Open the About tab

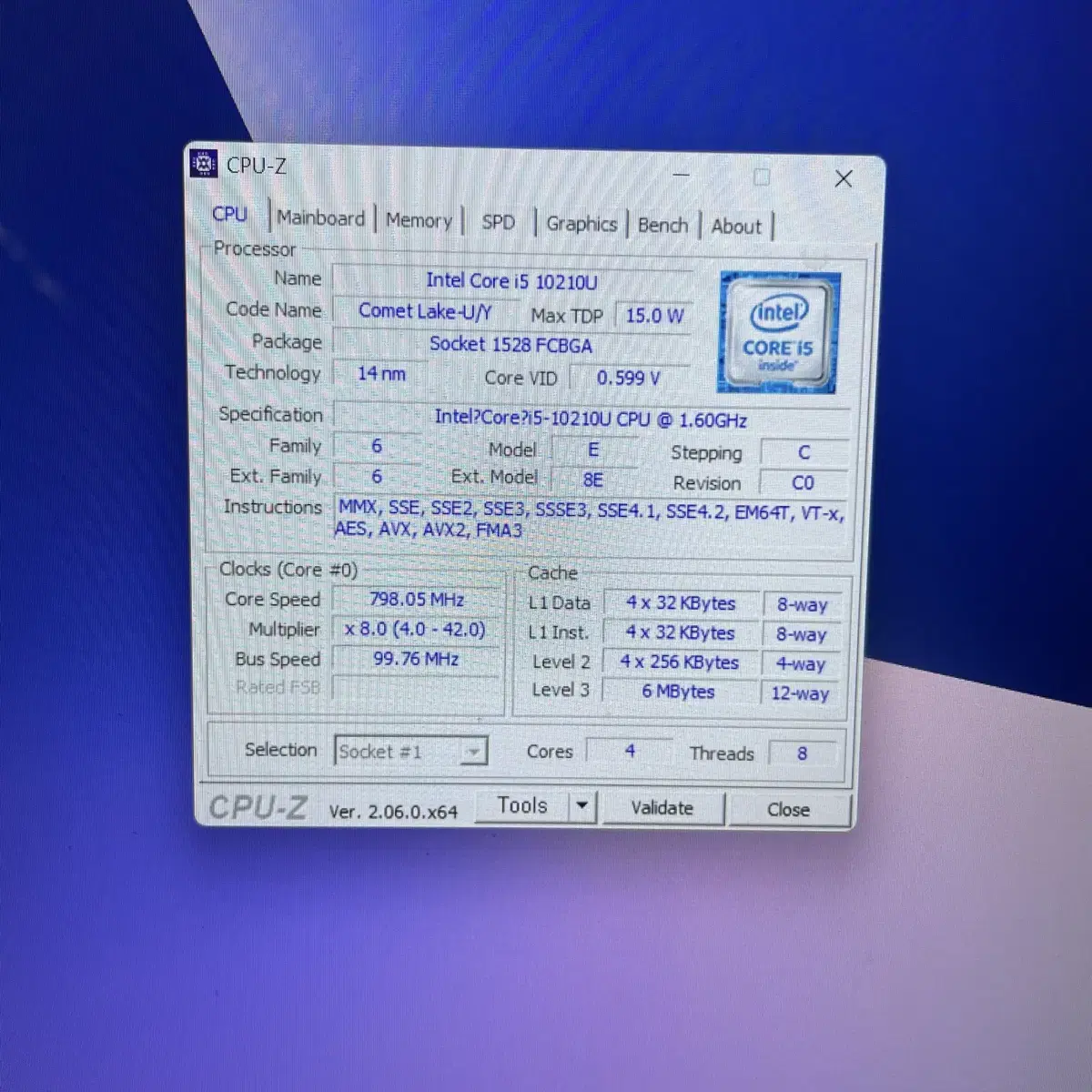(736, 227)
